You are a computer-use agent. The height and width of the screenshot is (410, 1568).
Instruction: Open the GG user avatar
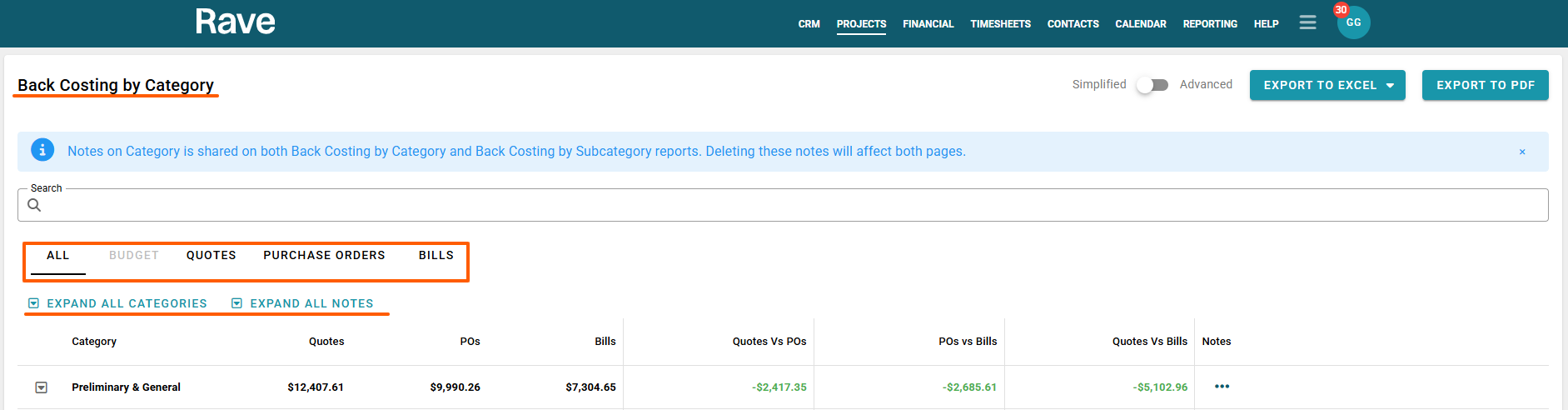tap(1354, 23)
